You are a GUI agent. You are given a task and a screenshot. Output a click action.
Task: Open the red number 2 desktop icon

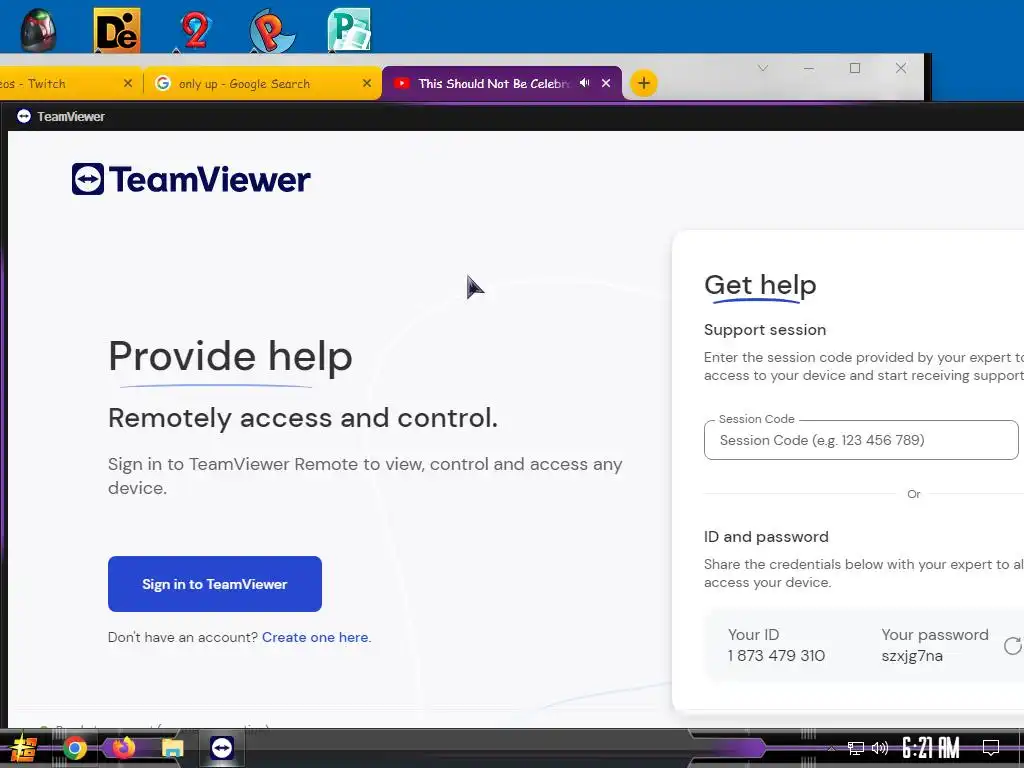195,30
